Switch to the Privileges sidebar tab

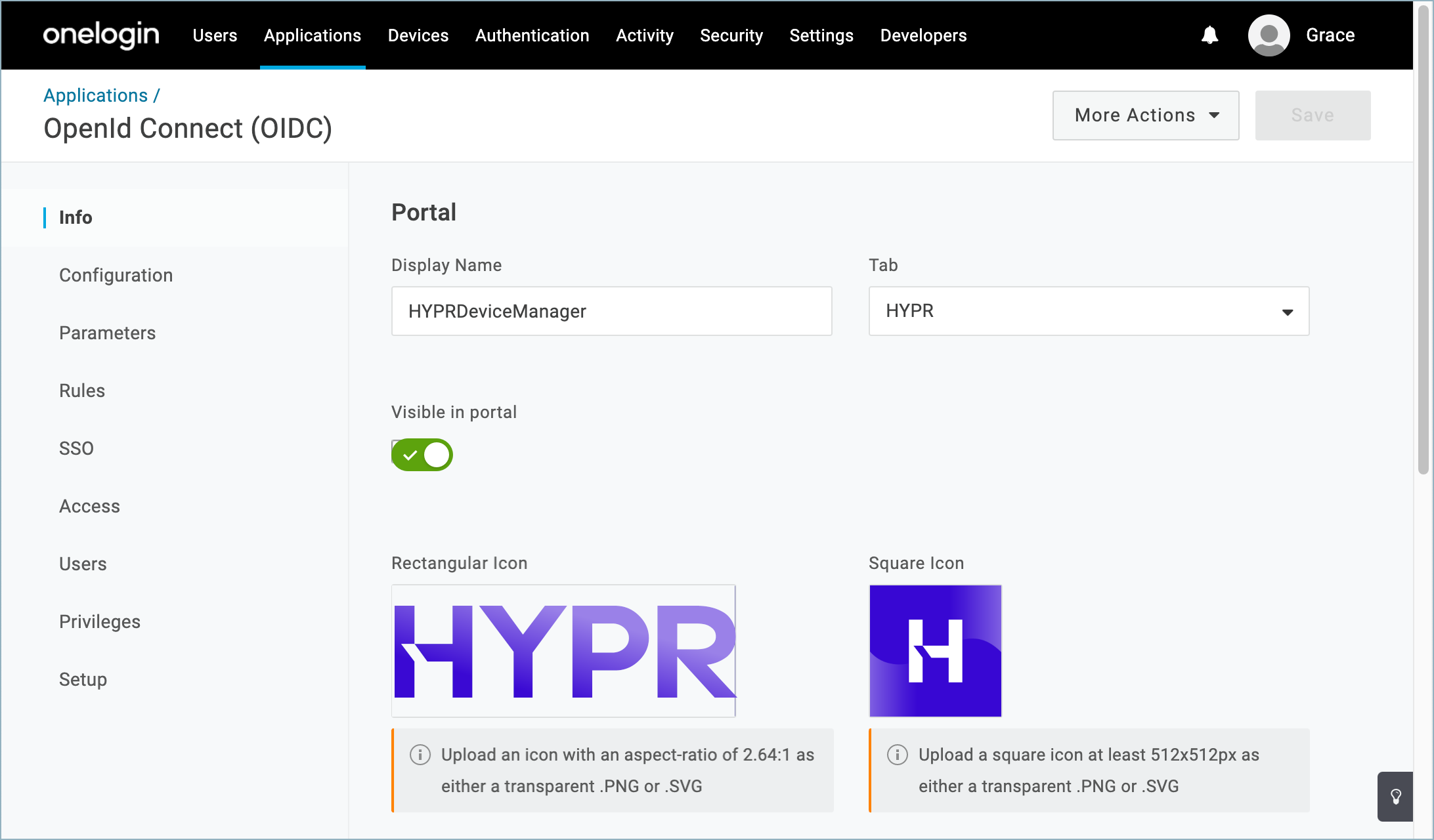click(100, 621)
